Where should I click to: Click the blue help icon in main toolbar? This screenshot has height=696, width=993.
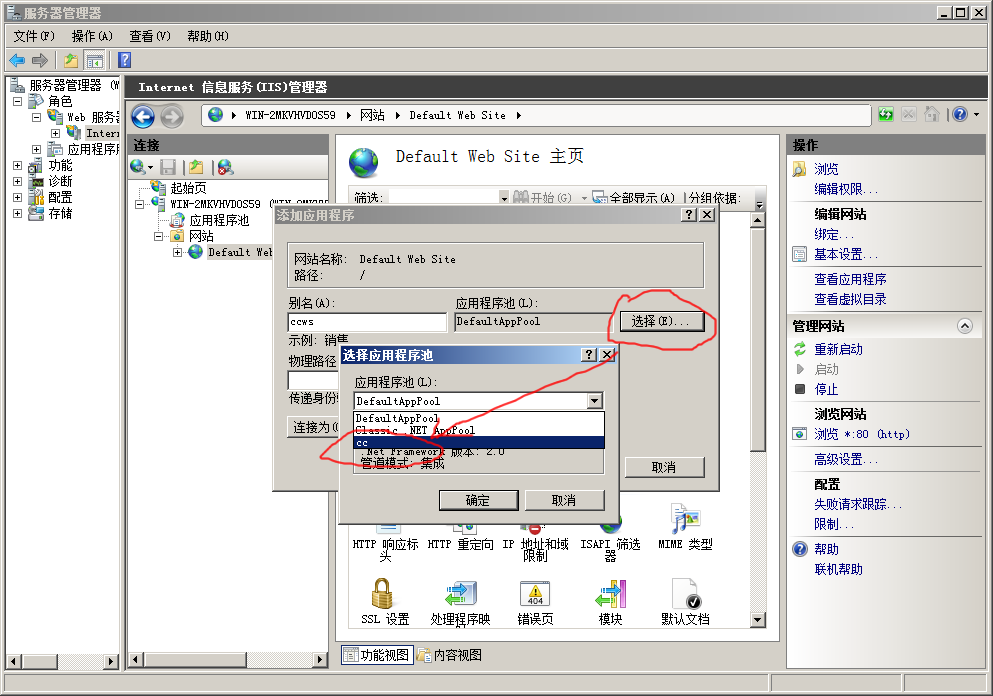pyautogui.click(x=124, y=60)
